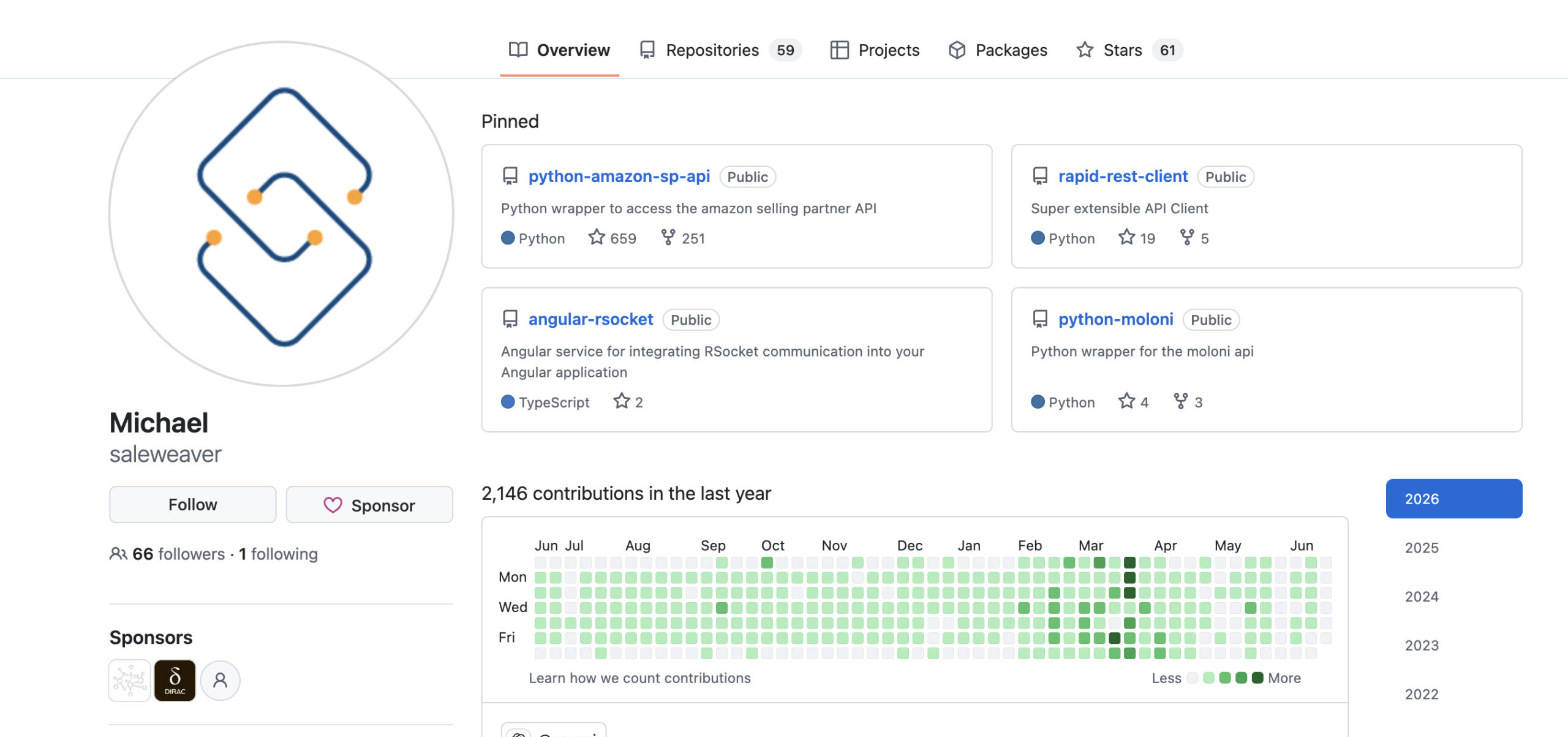Image resolution: width=1568 pixels, height=737 pixels.
Task: Select the 2025 contribution year
Action: [x=1422, y=548]
